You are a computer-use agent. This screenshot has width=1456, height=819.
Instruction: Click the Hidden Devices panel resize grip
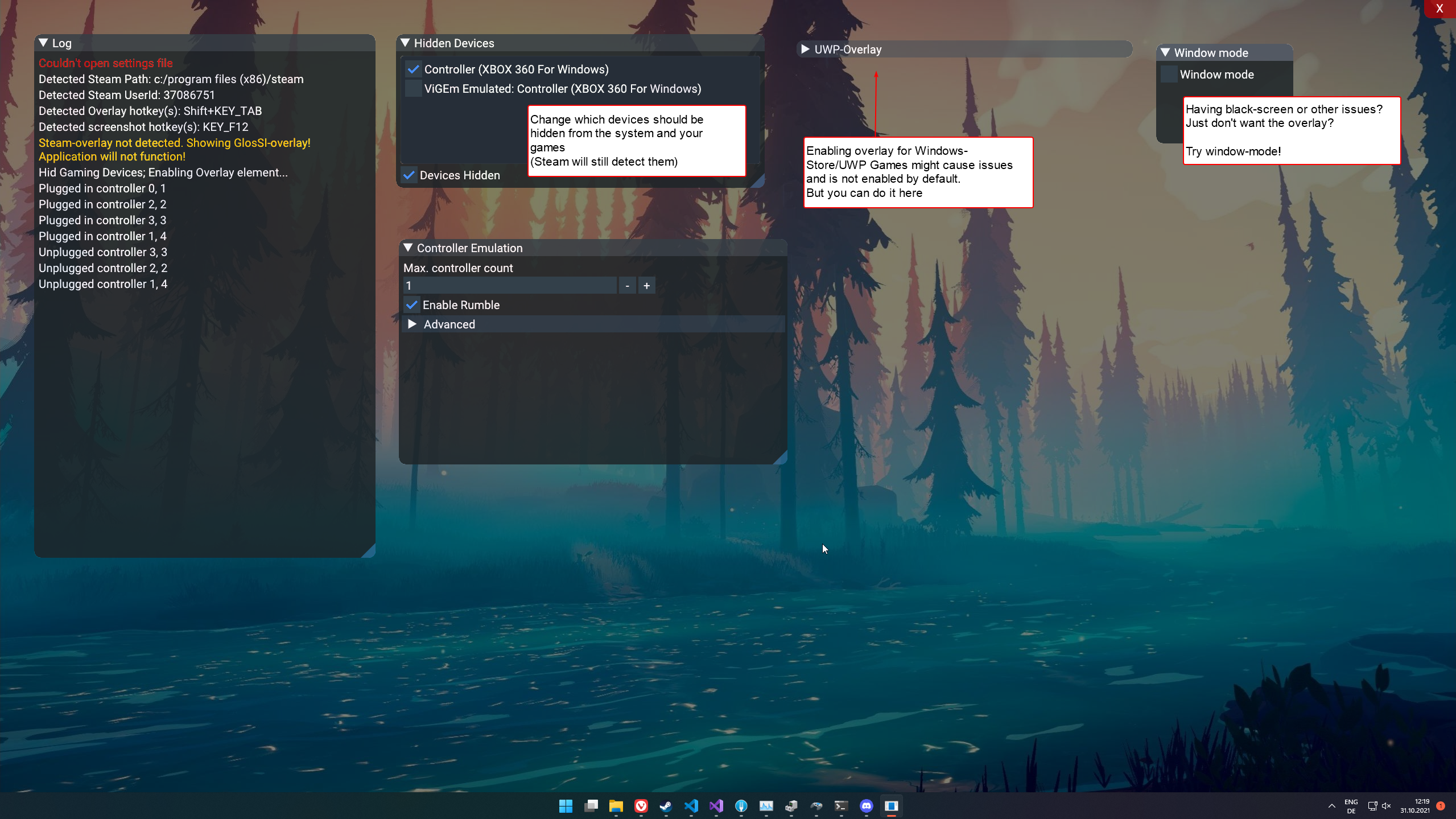tap(758, 182)
